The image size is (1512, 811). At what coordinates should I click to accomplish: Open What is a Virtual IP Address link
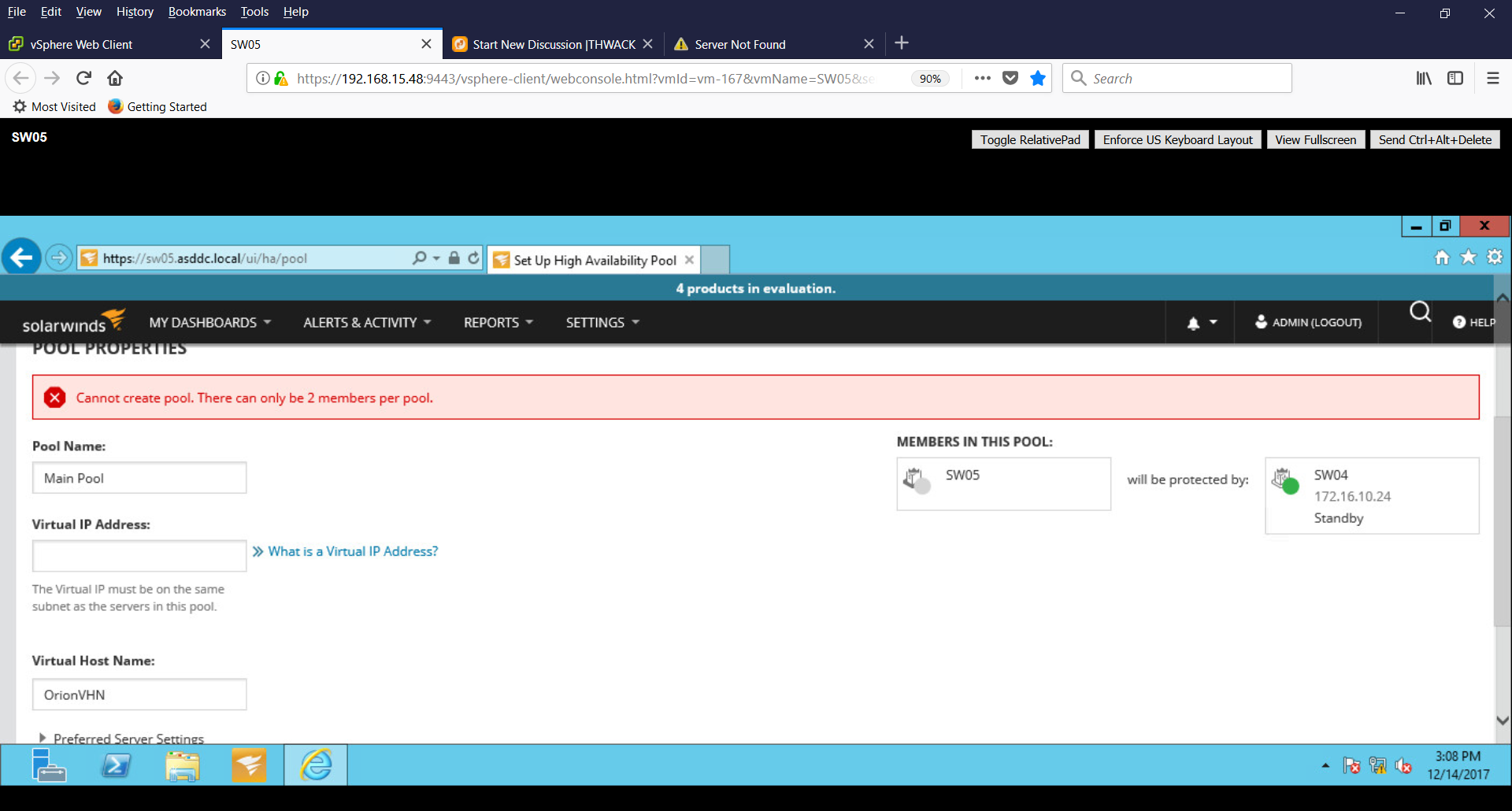pyautogui.click(x=353, y=551)
